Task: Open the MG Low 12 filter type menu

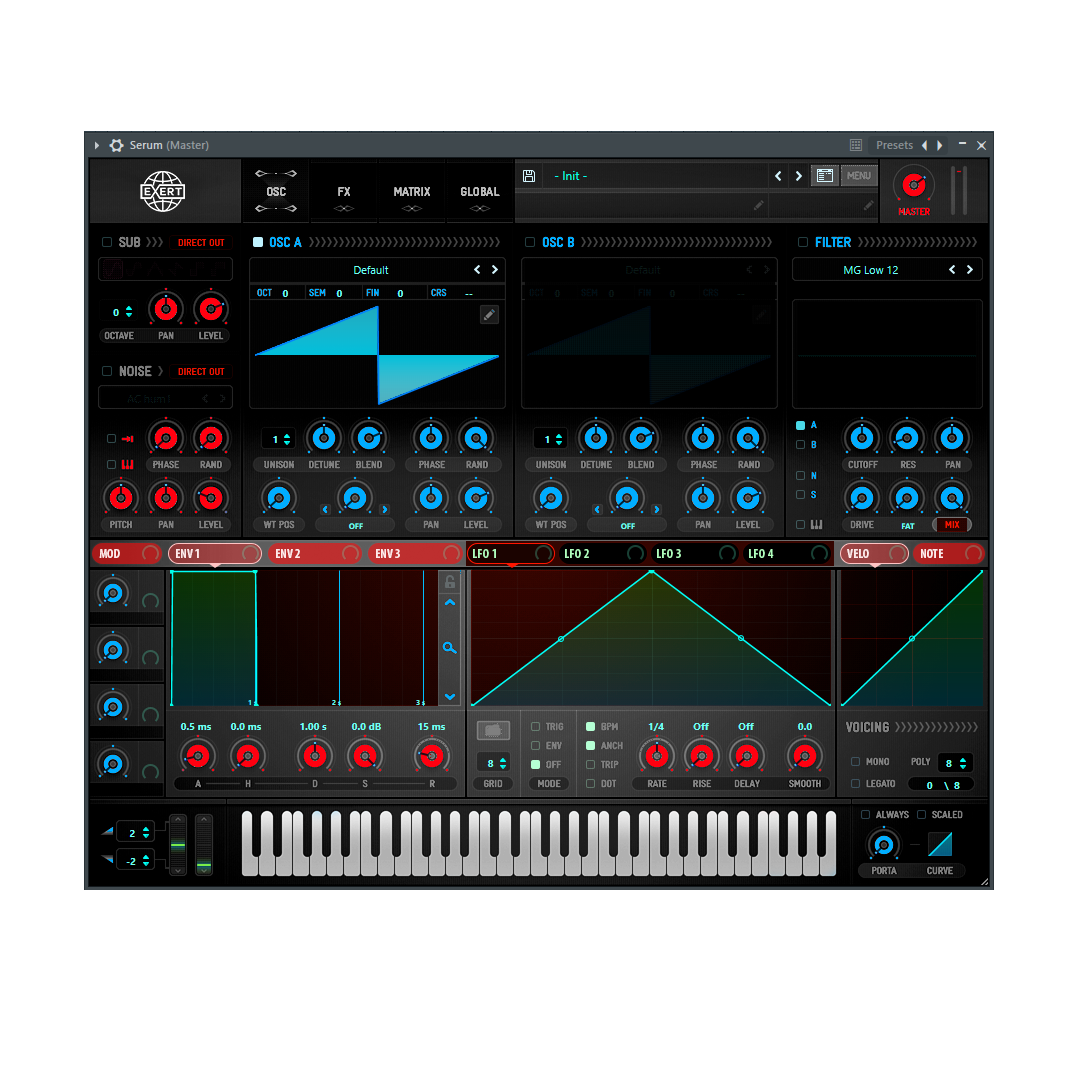Action: [x=870, y=270]
